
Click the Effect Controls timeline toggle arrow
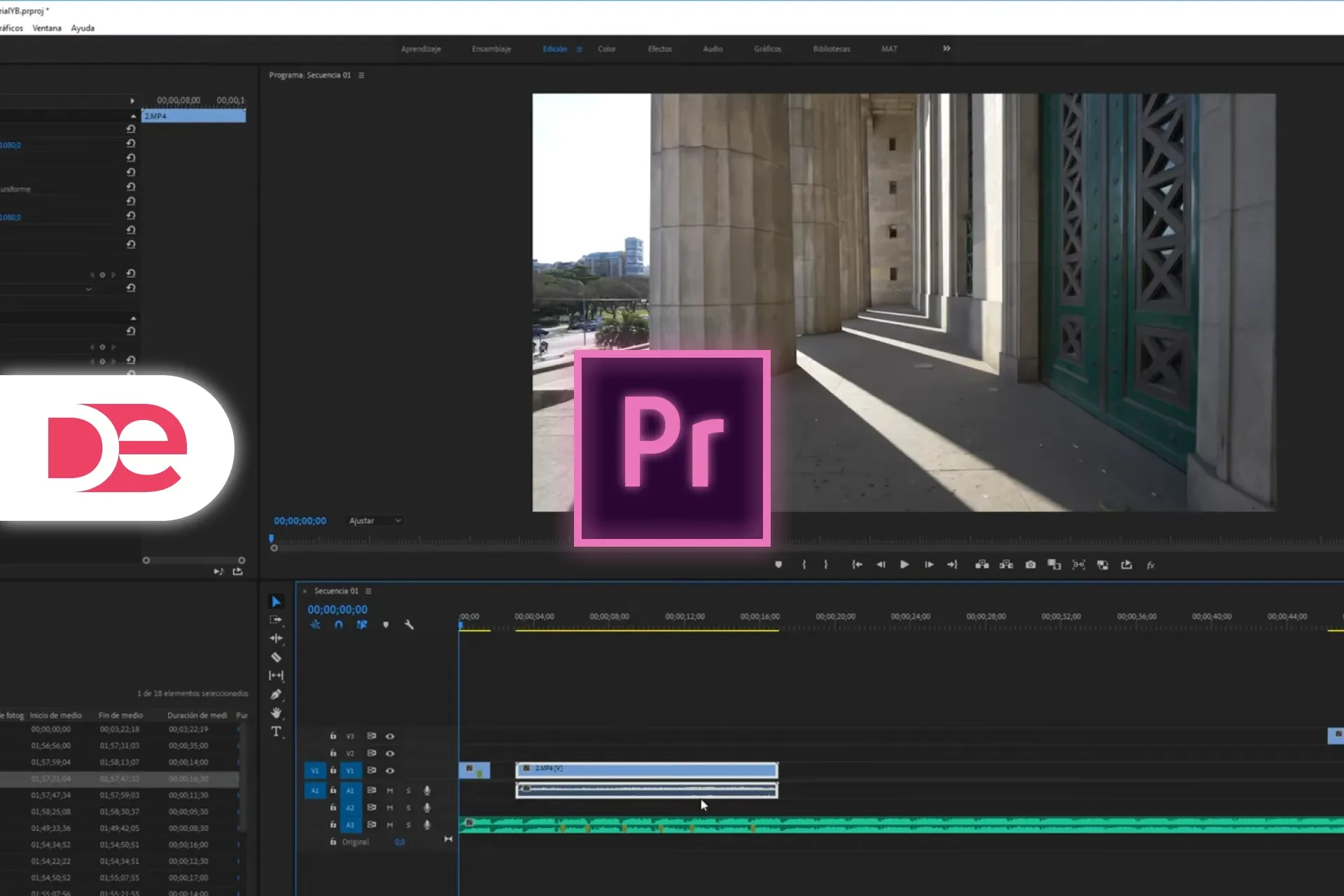point(132,101)
